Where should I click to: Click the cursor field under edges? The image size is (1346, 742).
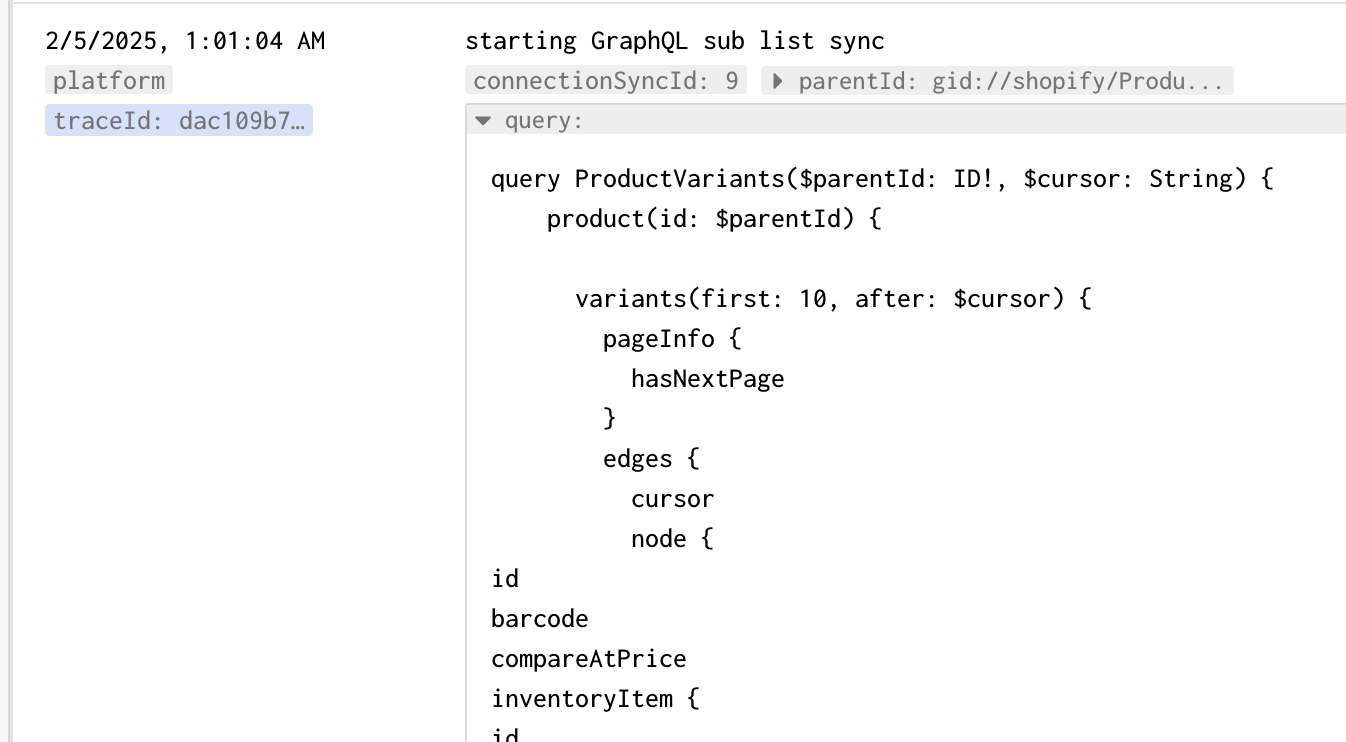[673, 499]
